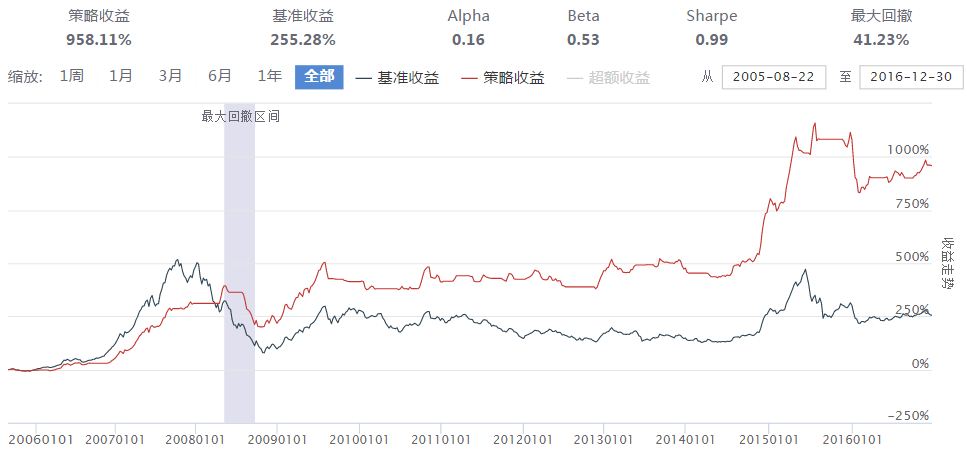The height and width of the screenshot is (457, 967).
Task: Toggle the 策略收益 legend series
Action: tap(513, 78)
